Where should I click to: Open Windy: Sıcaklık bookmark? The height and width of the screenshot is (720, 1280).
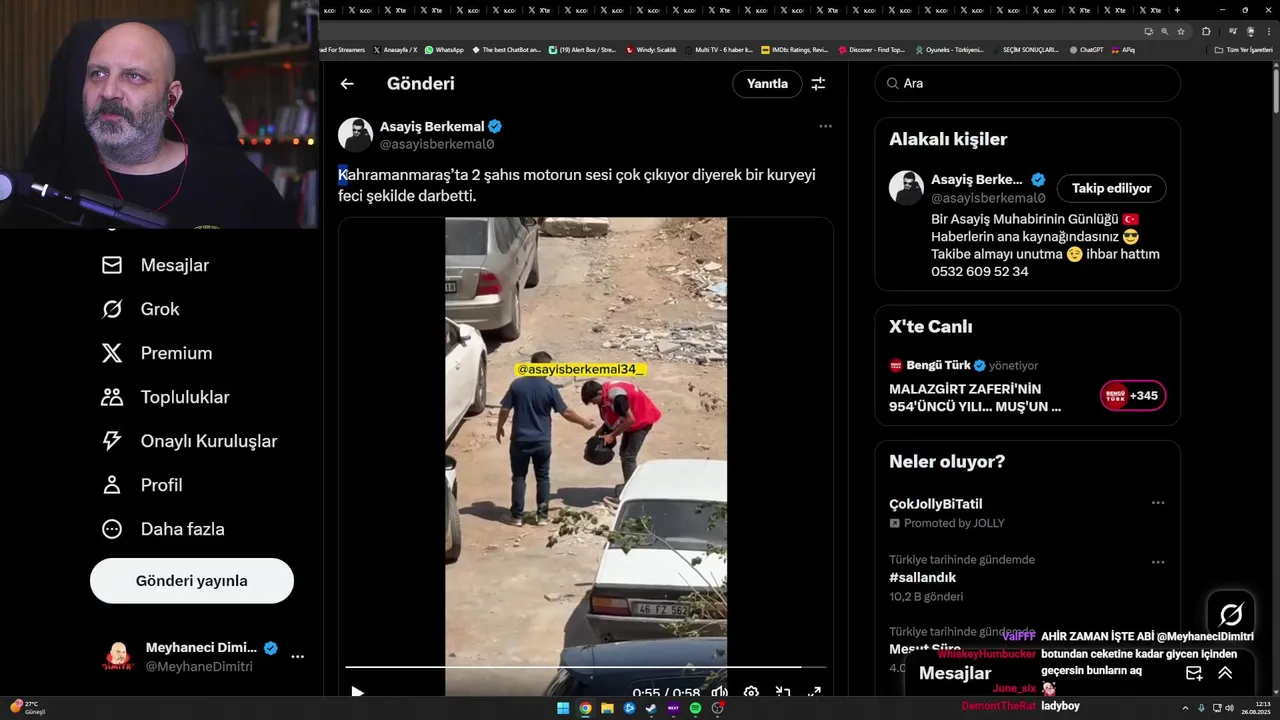651,50
